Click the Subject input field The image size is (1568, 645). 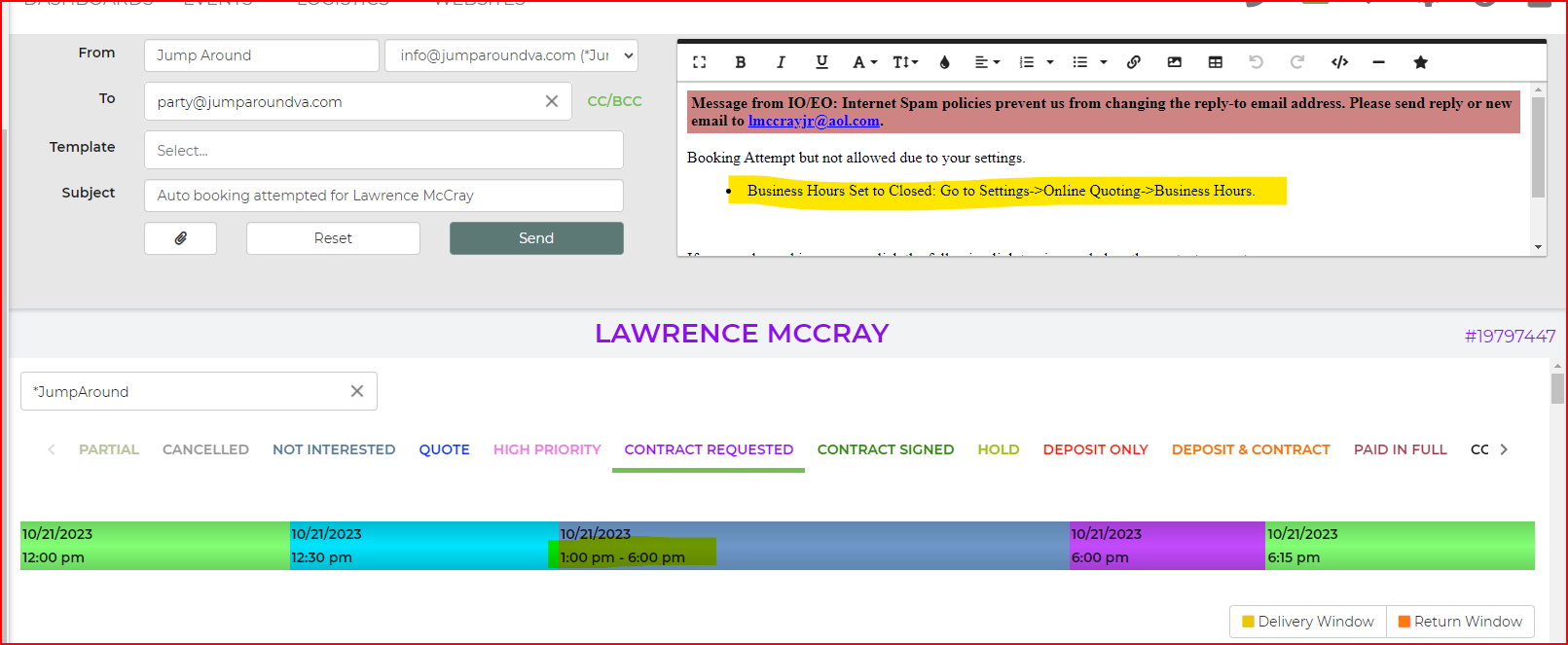click(x=383, y=196)
